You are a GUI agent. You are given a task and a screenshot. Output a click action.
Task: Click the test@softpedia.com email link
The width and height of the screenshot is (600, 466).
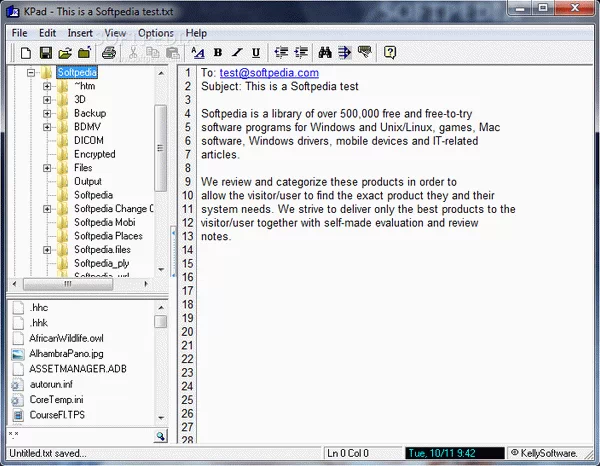(269, 73)
